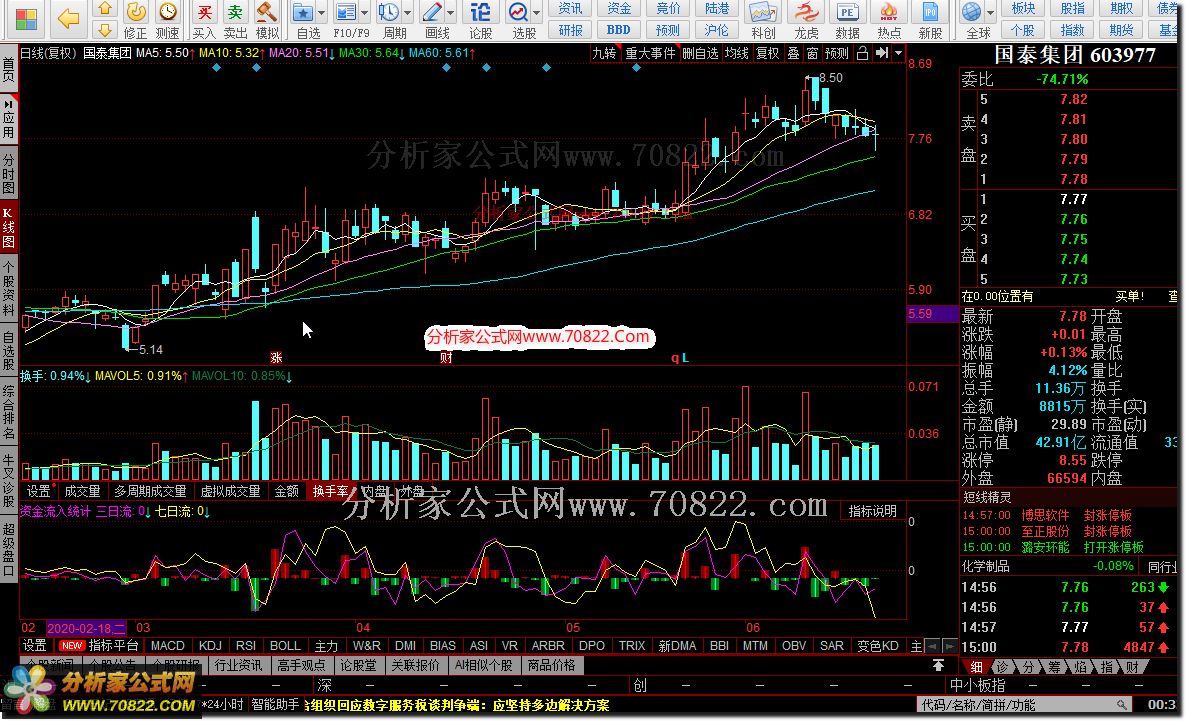
Task: Open the chart toolbar dropdown triangle
Action: pyautogui.click(x=899, y=53)
